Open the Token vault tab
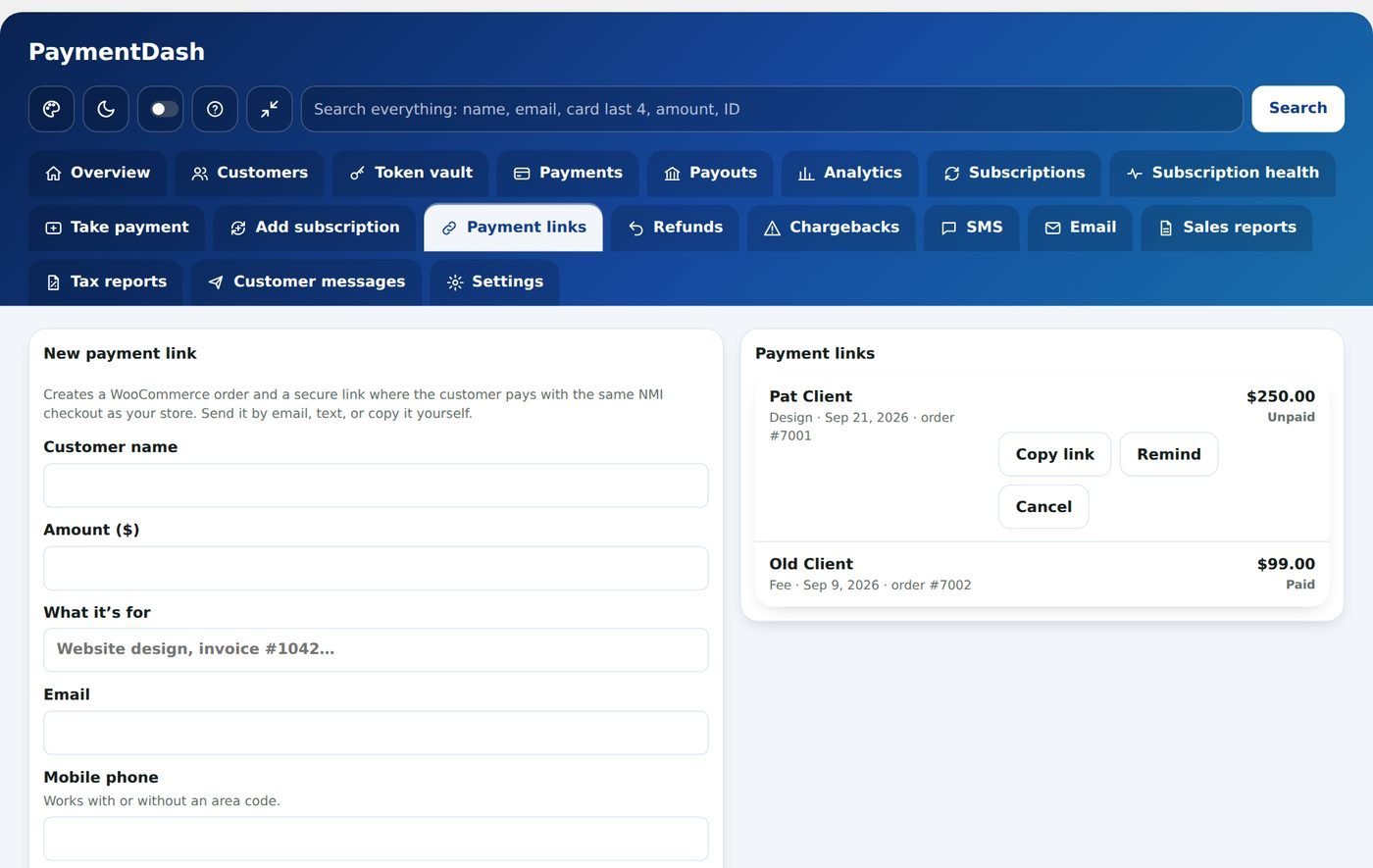Screen dimensions: 1373x868 tap(410, 173)
